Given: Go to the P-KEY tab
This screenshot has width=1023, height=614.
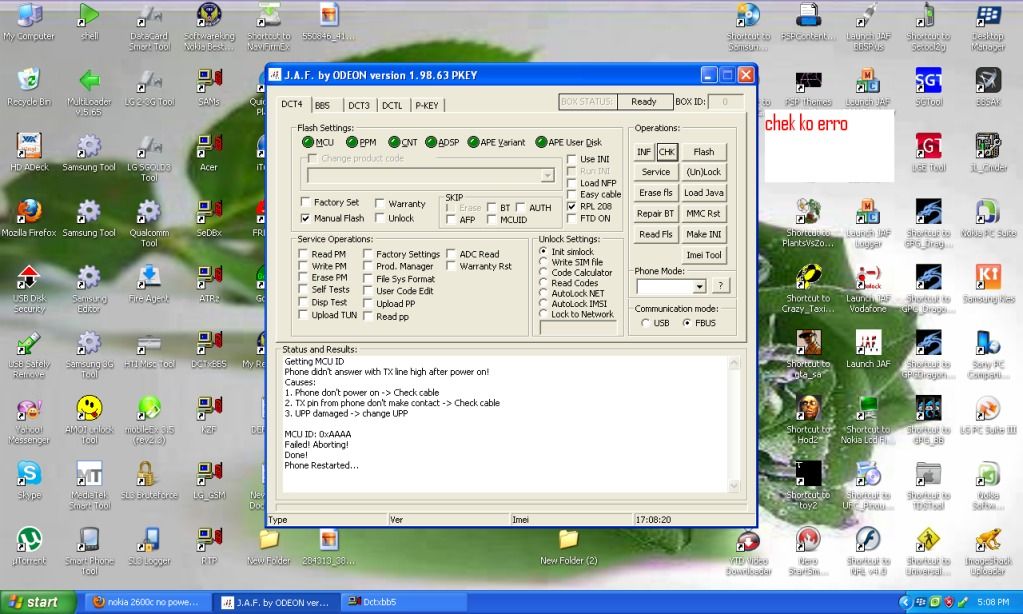Looking at the screenshot, I should click(427, 106).
